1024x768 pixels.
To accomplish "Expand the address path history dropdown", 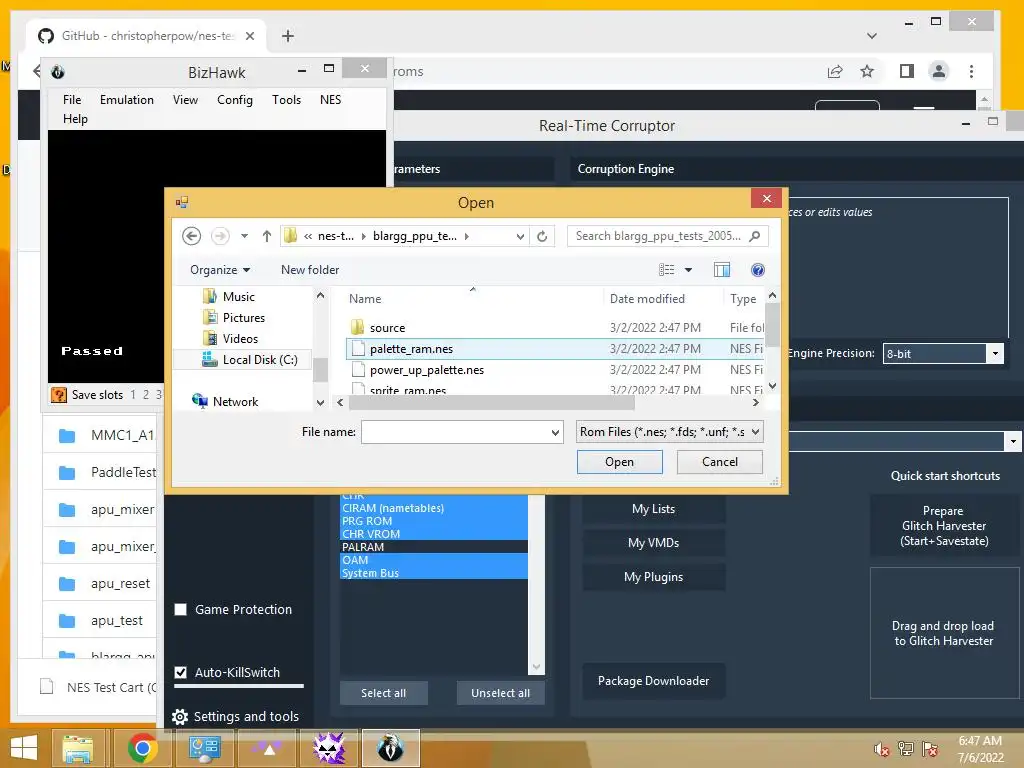I will [x=520, y=236].
